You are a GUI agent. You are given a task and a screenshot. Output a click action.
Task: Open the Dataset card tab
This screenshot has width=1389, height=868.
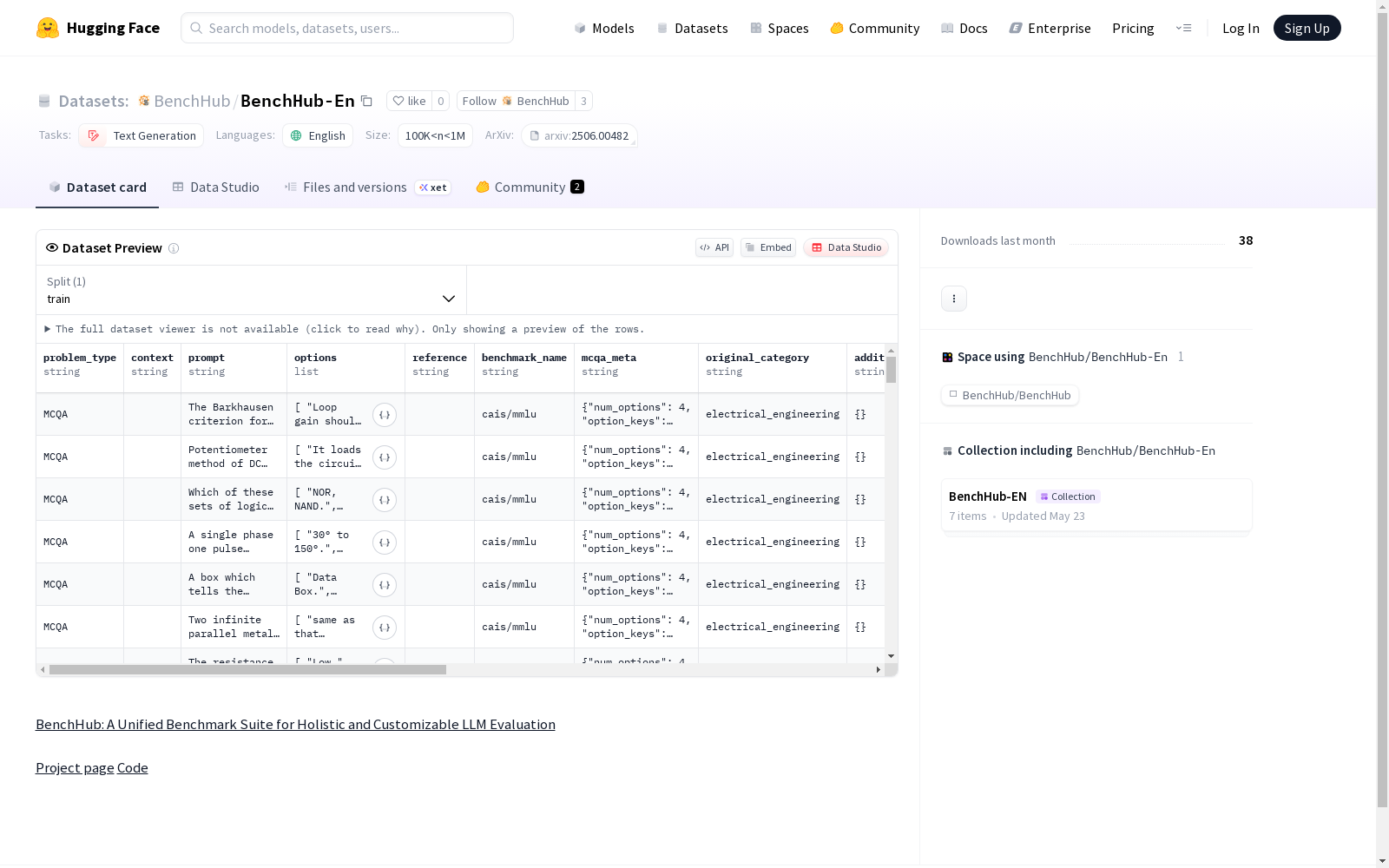click(97, 187)
